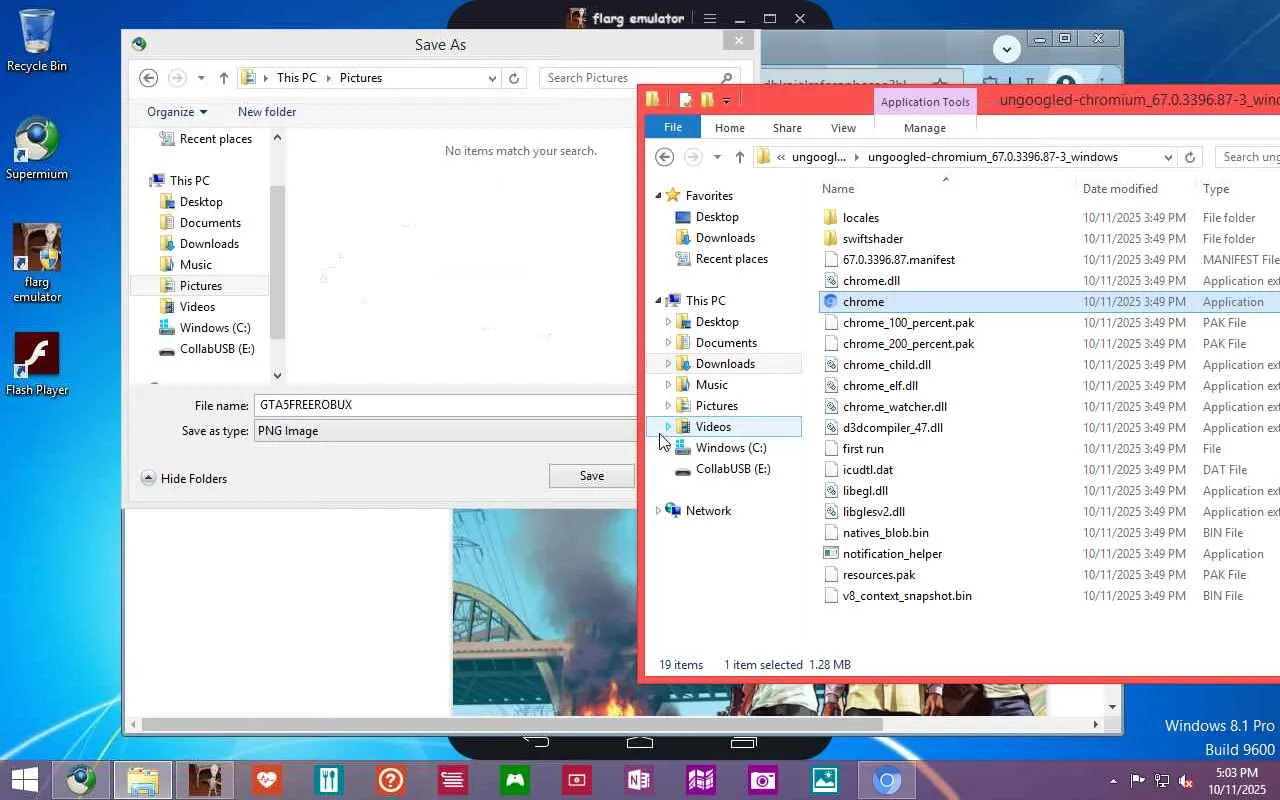Open the Camera app on the taskbar
The height and width of the screenshot is (800, 1280).
coord(762,780)
